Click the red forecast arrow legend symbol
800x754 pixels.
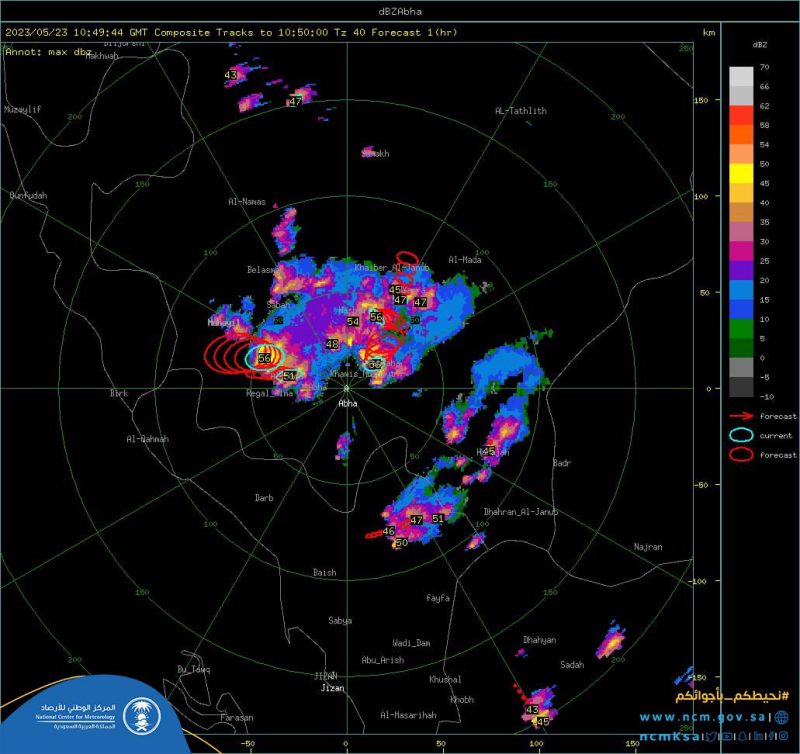741,416
